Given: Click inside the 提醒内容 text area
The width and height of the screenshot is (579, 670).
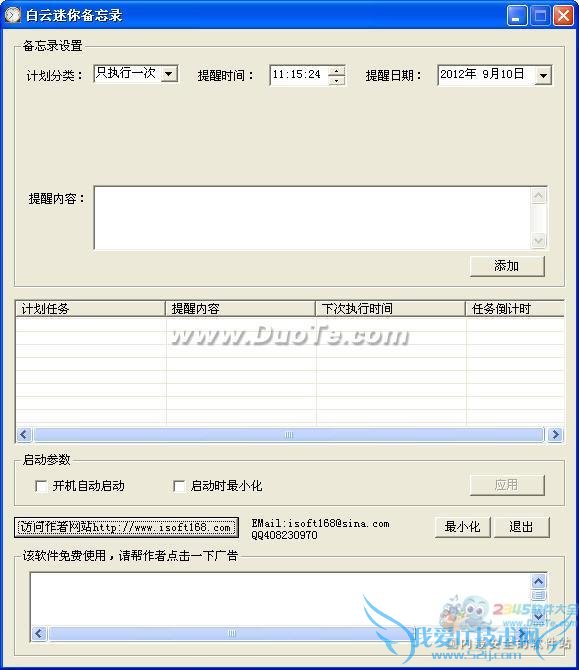Looking at the screenshot, I should coord(312,217).
